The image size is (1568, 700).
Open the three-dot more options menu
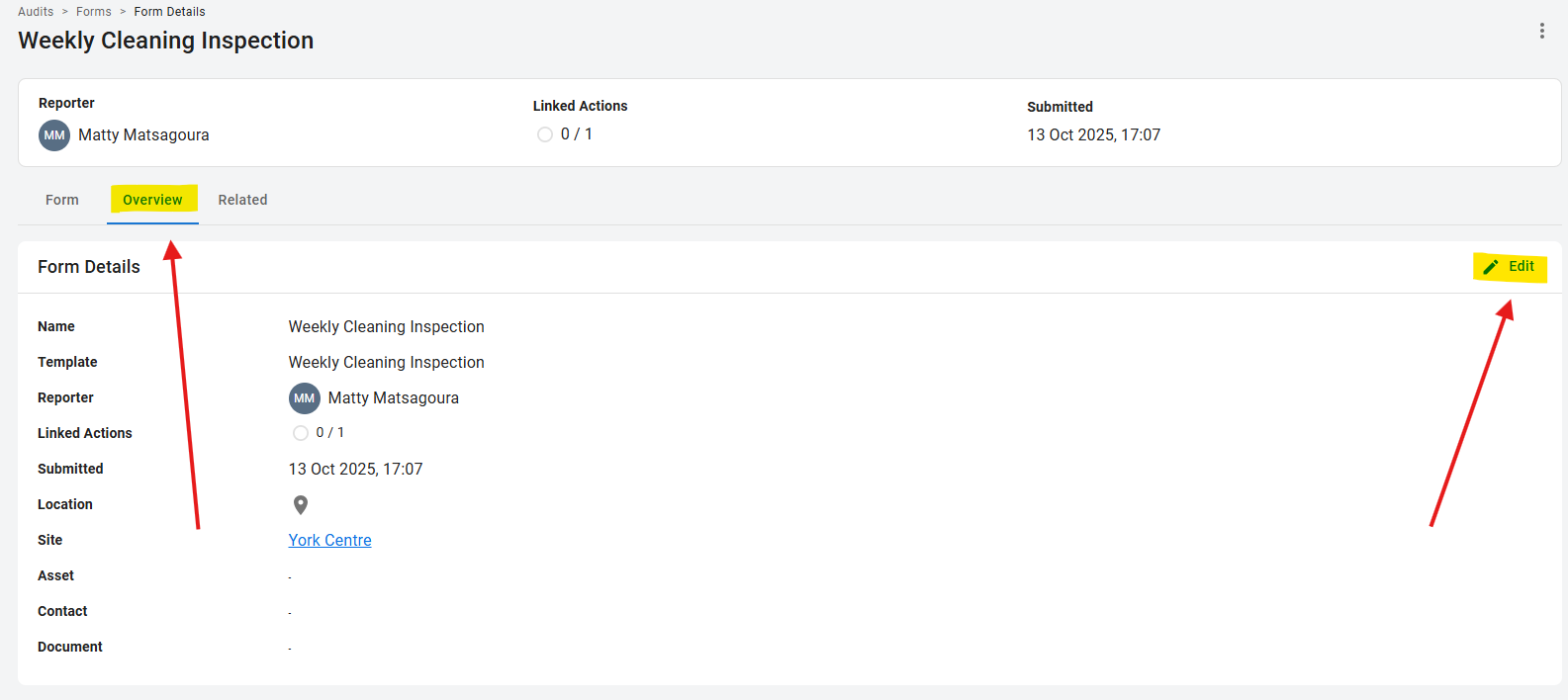click(x=1541, y=31)
